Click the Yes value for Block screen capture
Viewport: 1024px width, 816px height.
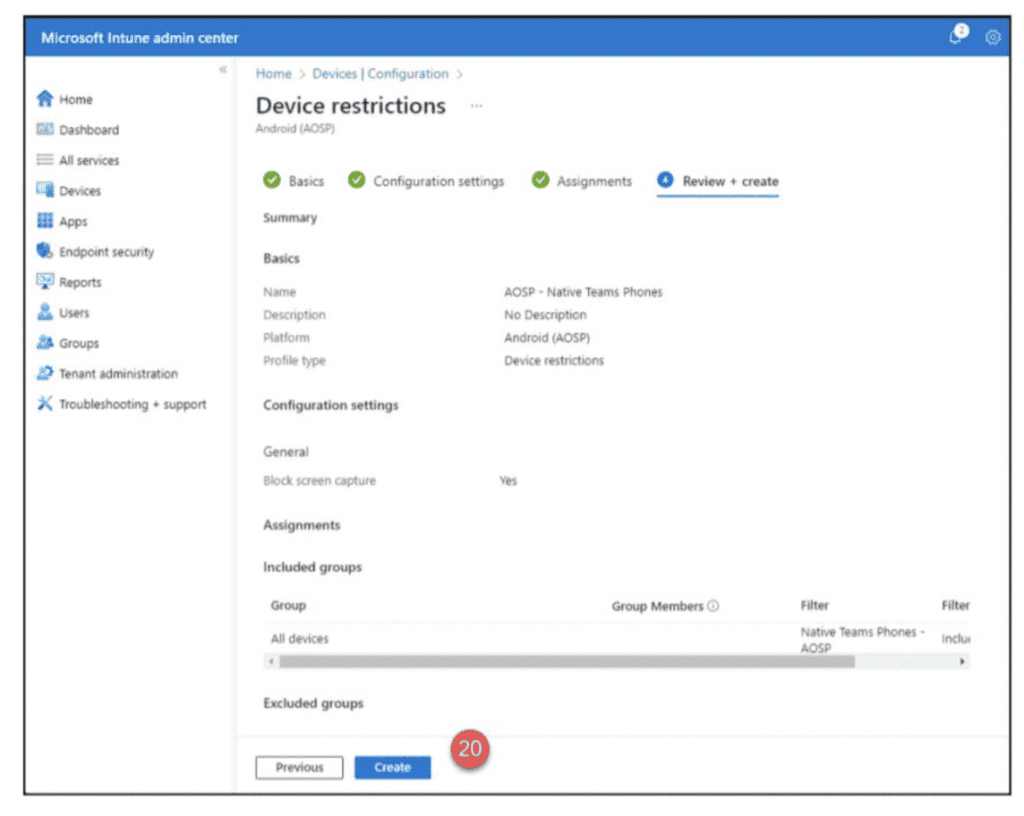coord(508,480)
